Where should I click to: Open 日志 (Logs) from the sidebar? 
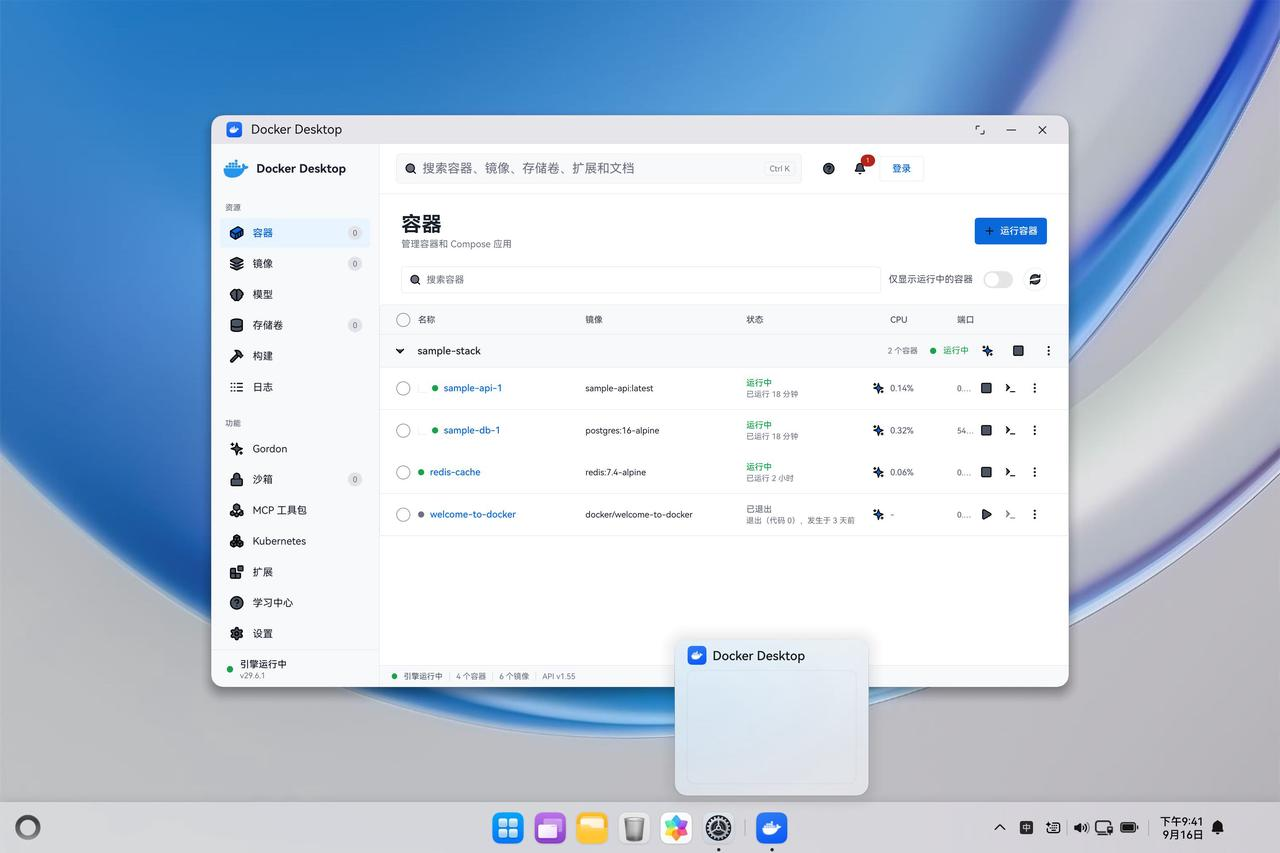295,387
